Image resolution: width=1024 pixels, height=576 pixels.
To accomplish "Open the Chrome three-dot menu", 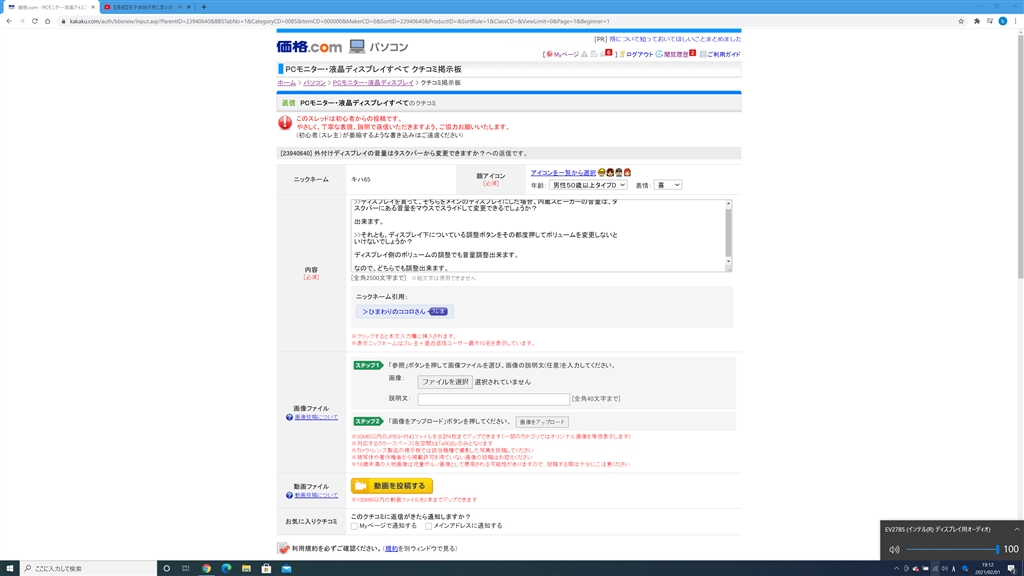I will pos(1016,21).
